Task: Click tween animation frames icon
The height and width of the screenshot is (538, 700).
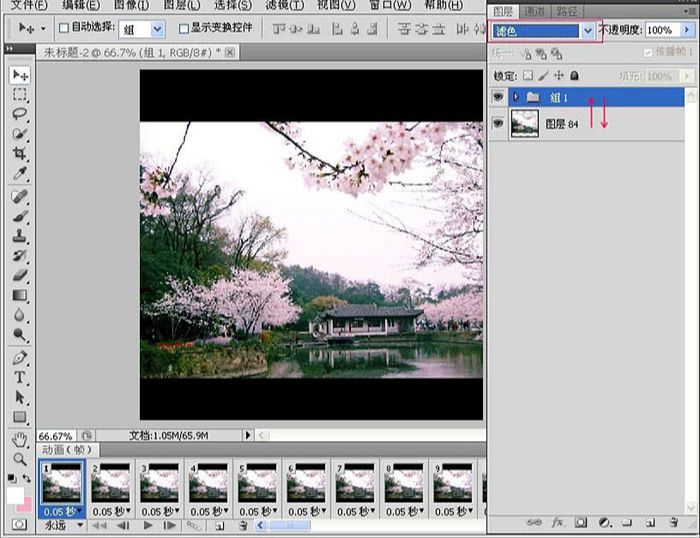Action: coord(193,525)
